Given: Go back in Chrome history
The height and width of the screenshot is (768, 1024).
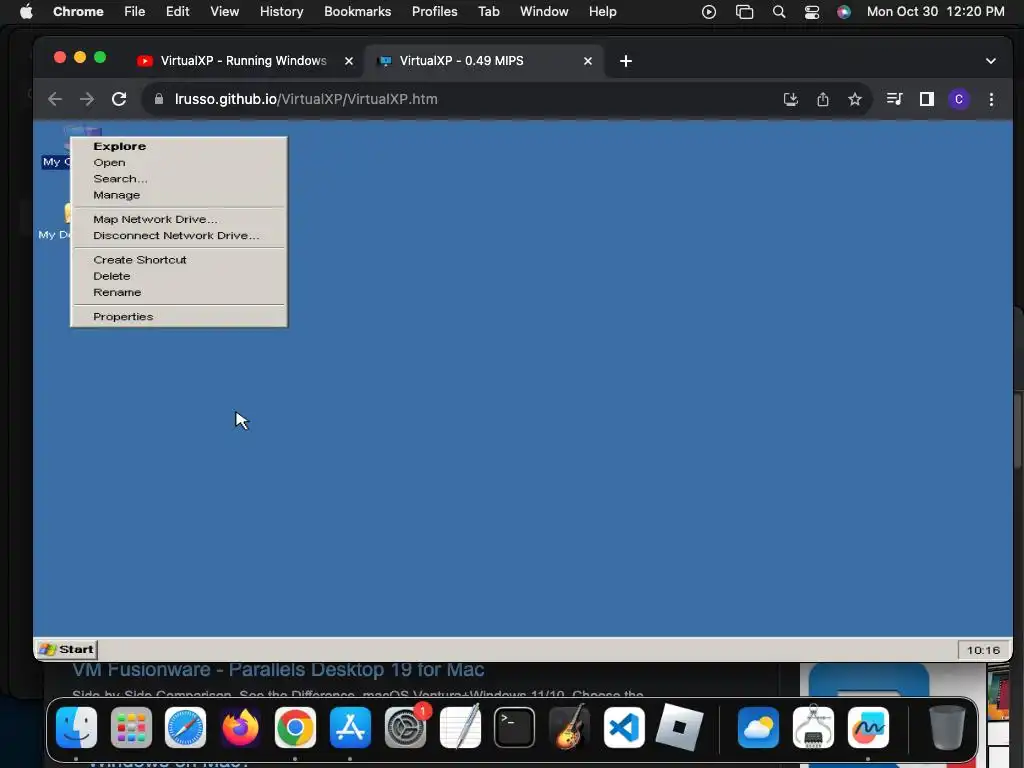Looking at the screenshot, I should click(55, 99).
